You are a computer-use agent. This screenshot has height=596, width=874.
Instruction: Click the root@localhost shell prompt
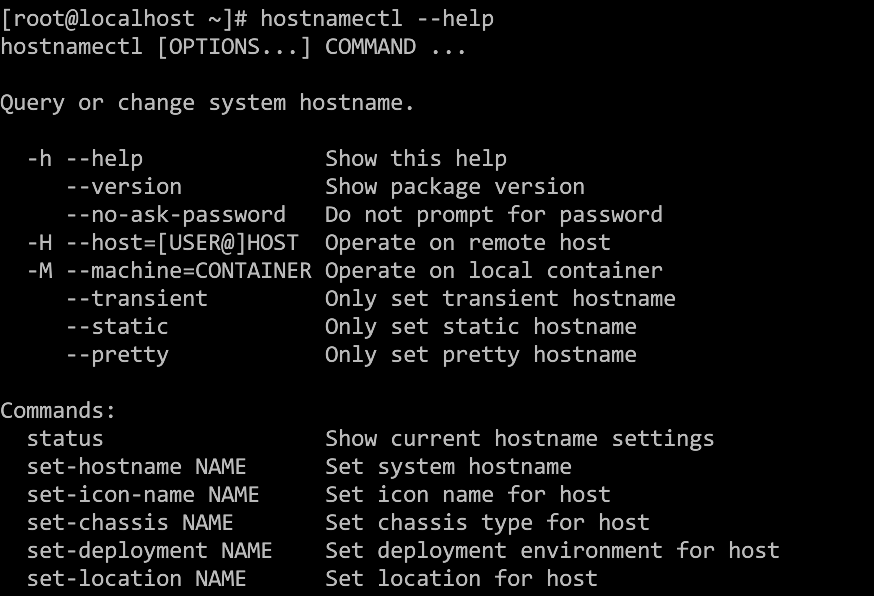pyautogui.click(x=124, y=19)
